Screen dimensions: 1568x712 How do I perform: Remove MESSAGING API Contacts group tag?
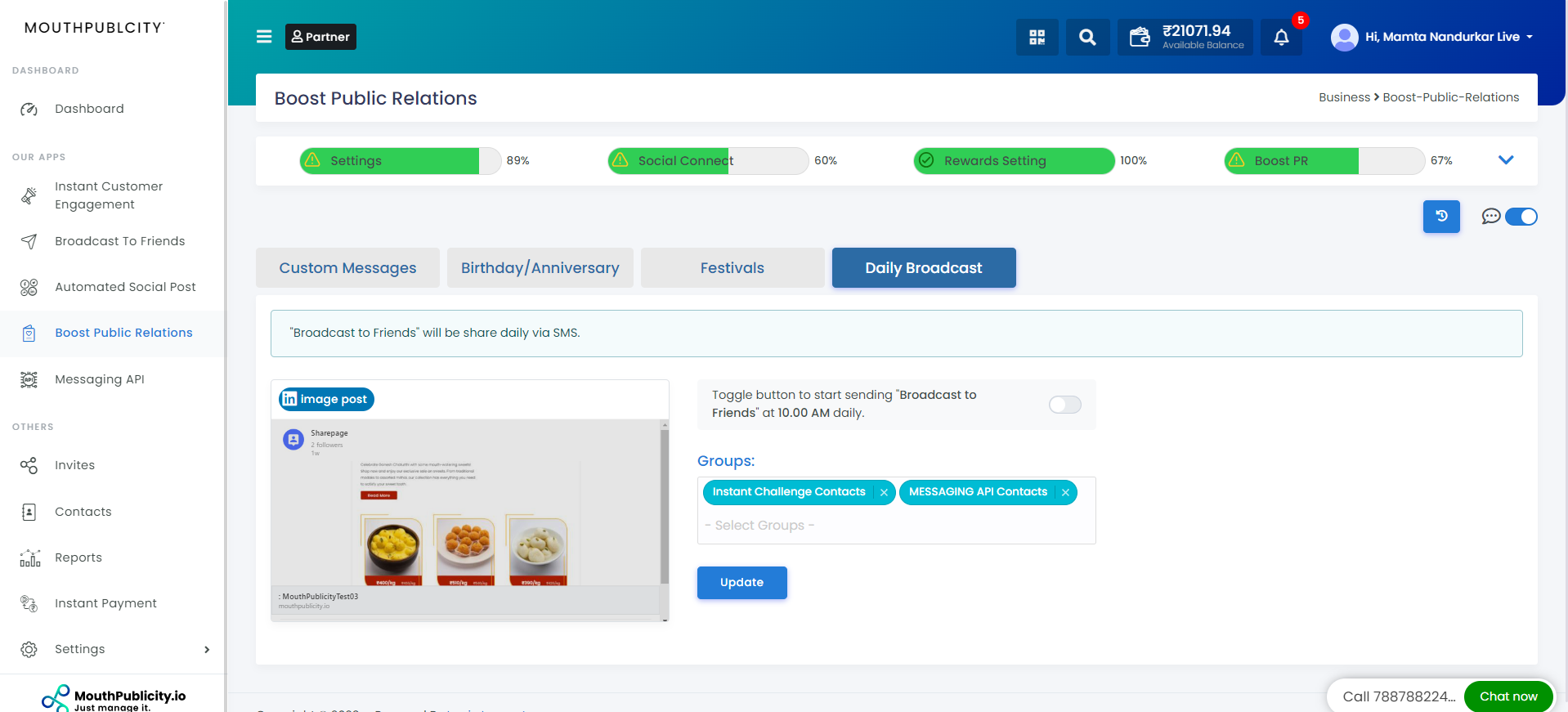click(x=1065, y=492)
